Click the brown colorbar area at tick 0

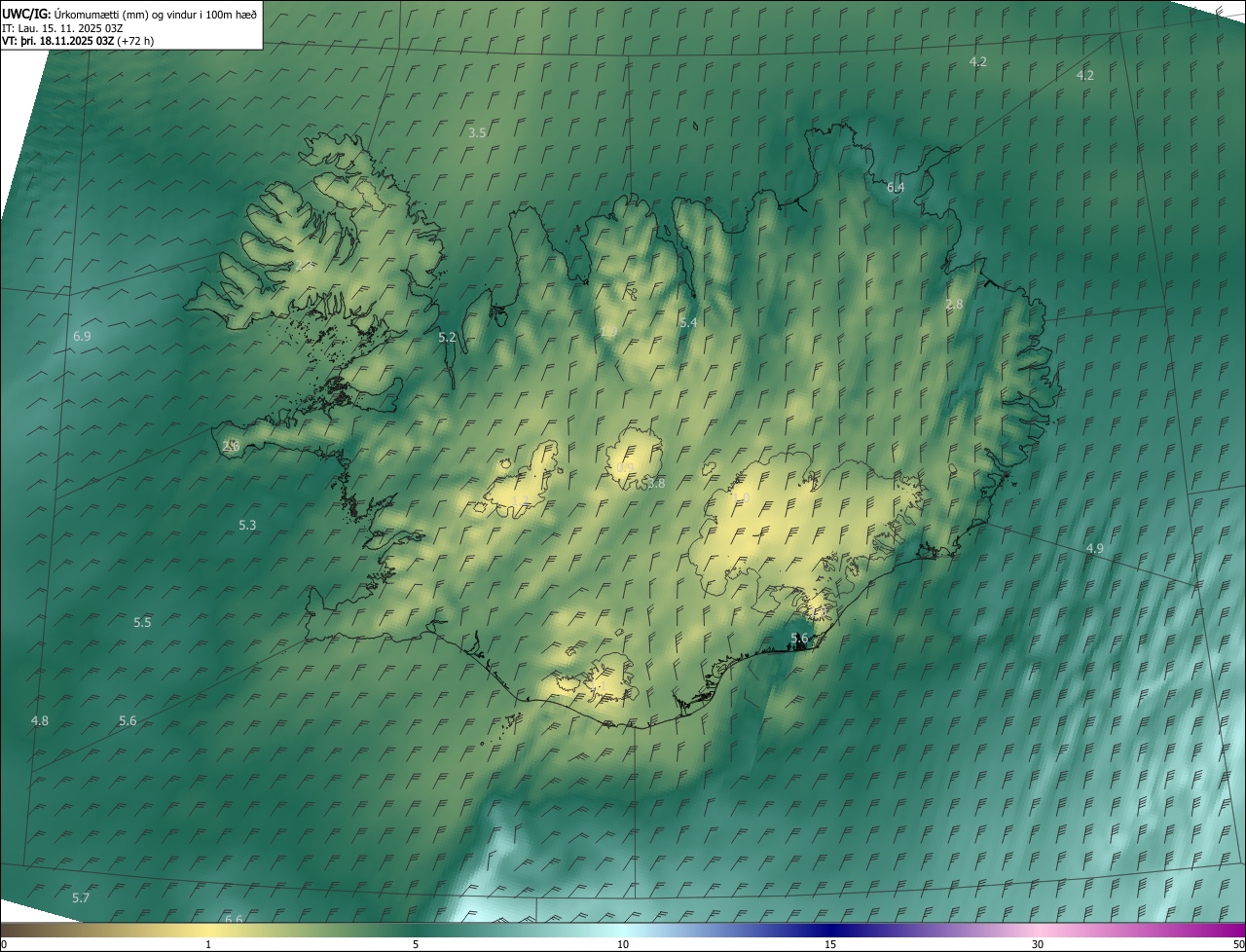click(6, 930)
